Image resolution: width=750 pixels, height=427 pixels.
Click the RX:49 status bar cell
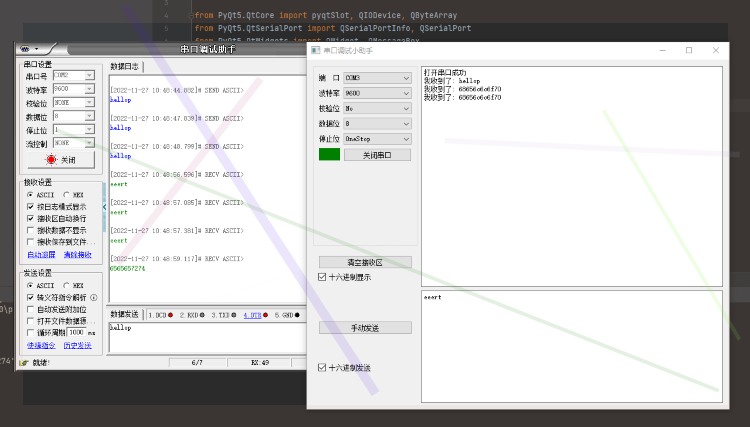(x=260, y=363)
